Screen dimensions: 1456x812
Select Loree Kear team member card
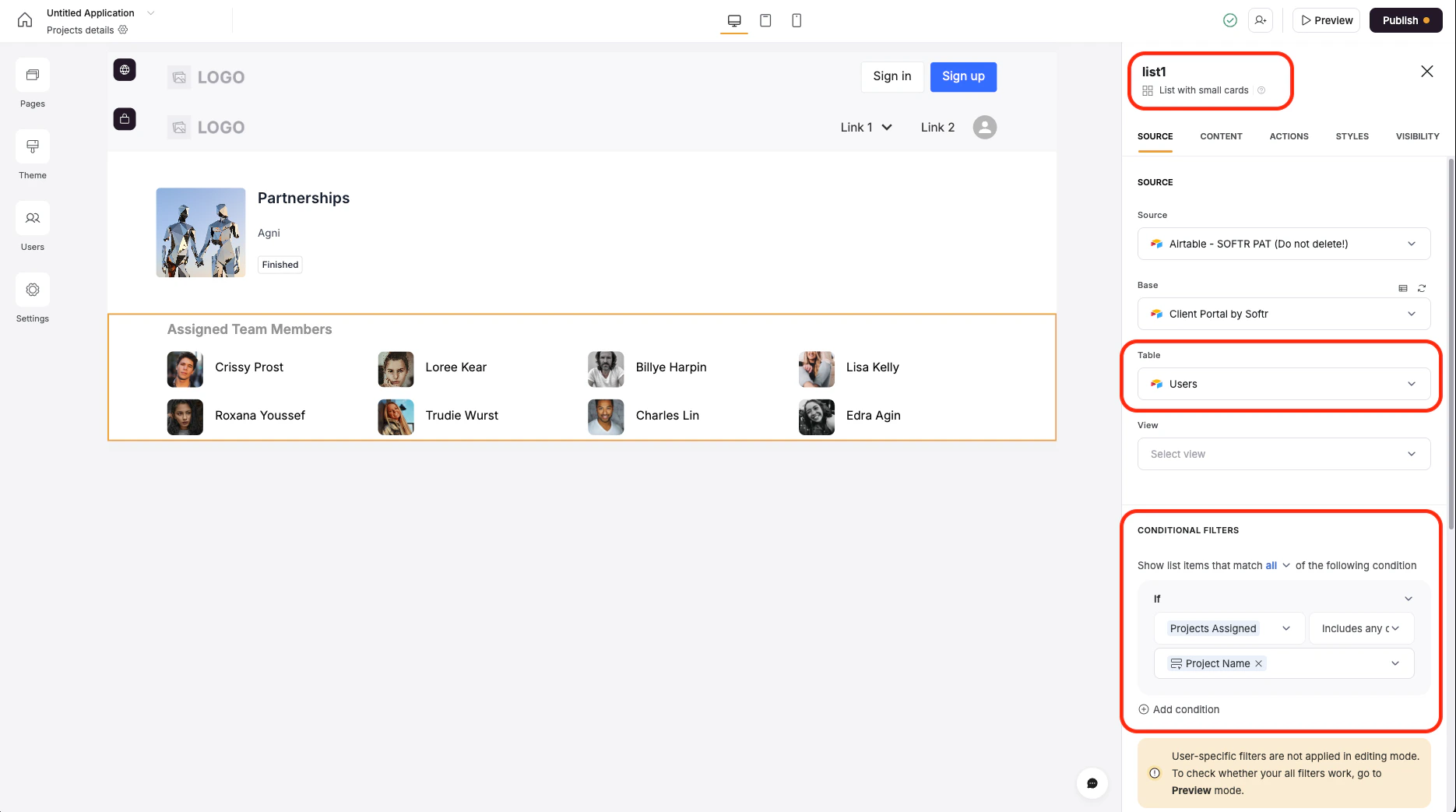click(x=433, y=368)
